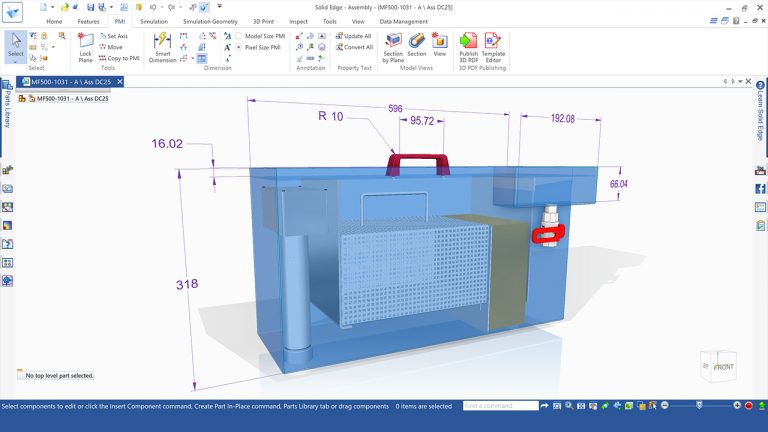Open the Quick Access Toolbar customize dropdown
Screen dimensions: 768x432
coord(221,7)
